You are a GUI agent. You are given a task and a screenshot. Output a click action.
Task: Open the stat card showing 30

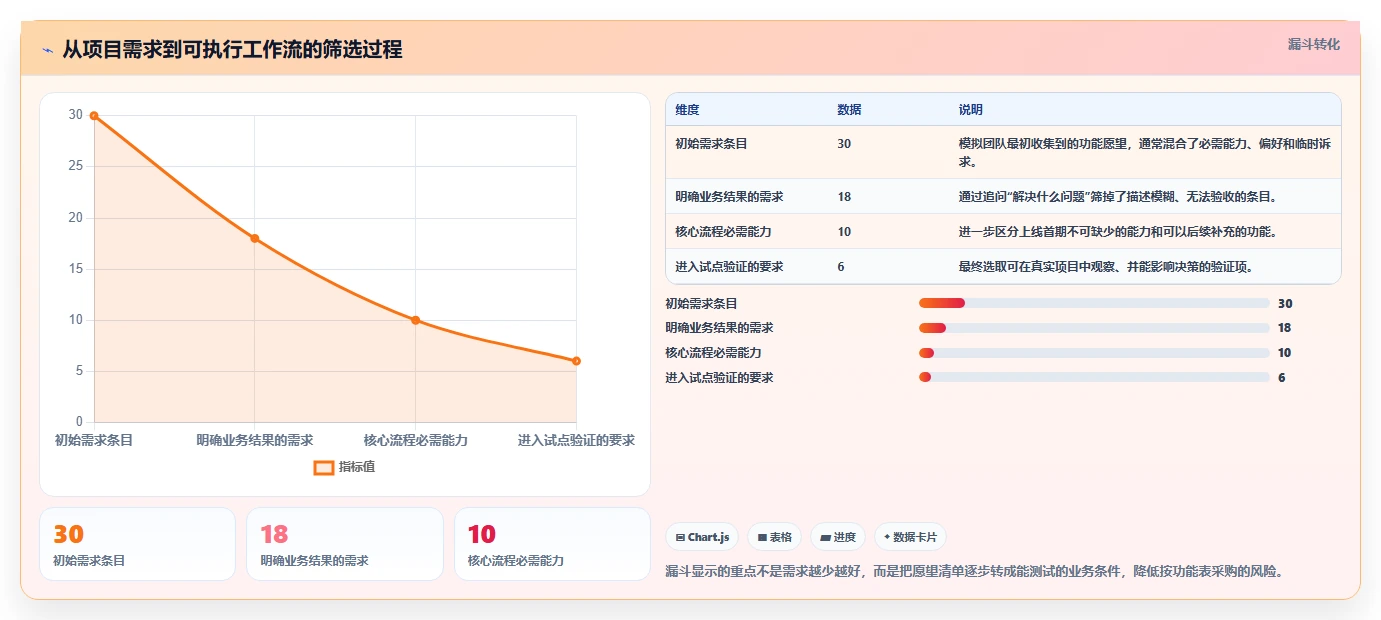click(x=138, y=544)
